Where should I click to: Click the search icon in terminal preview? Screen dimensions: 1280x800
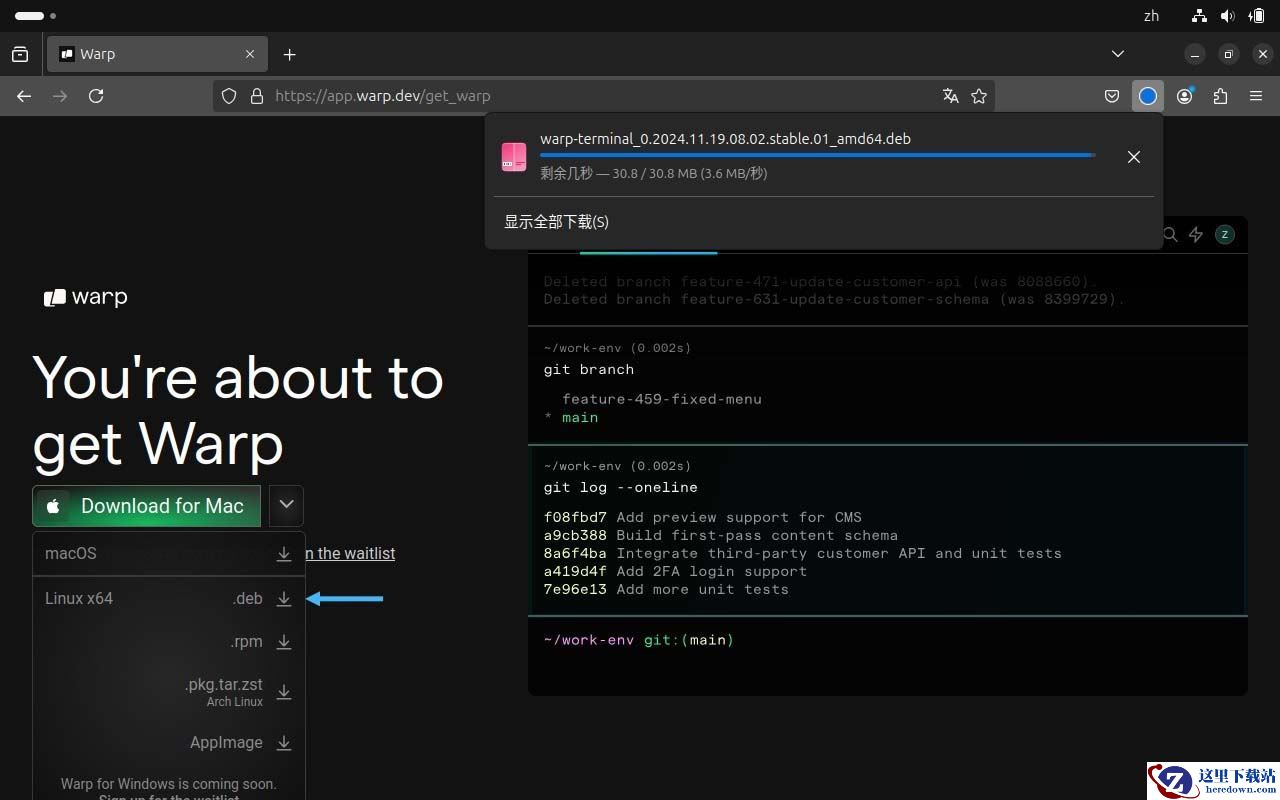(1169, 235)
